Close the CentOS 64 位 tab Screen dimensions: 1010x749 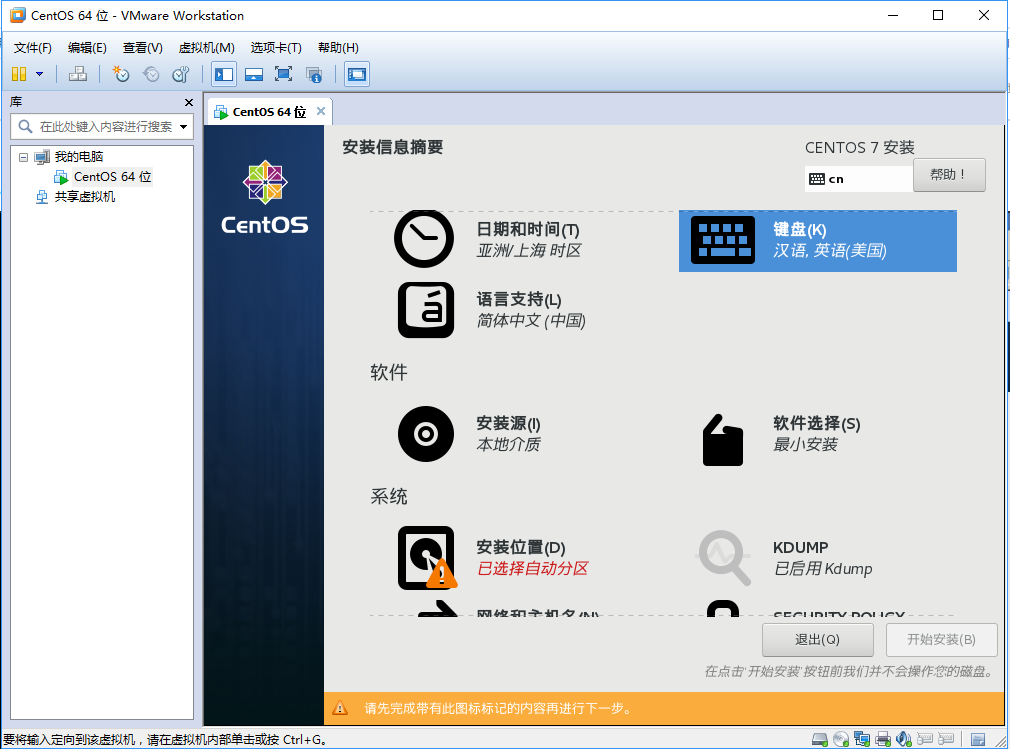click(321, 111)
